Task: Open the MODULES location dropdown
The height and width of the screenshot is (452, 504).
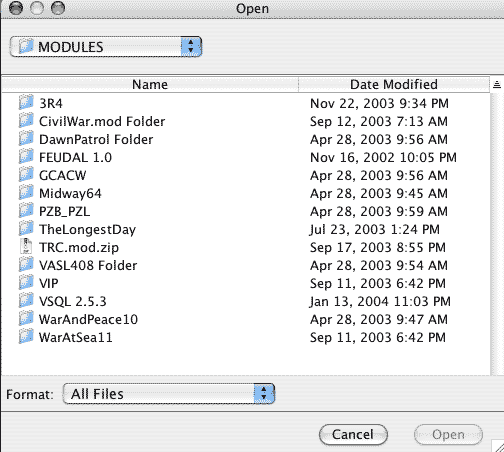Action: click(x=106, y=47)
